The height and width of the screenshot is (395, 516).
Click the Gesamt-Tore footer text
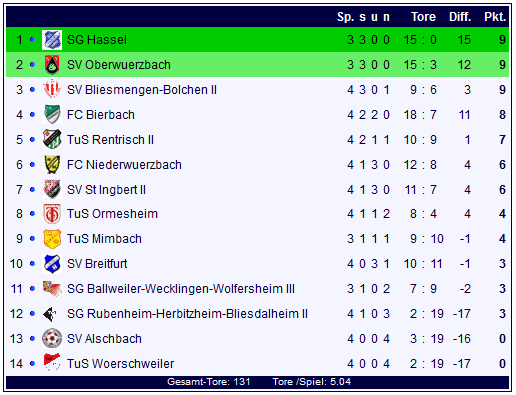click(x=209, y=382)
